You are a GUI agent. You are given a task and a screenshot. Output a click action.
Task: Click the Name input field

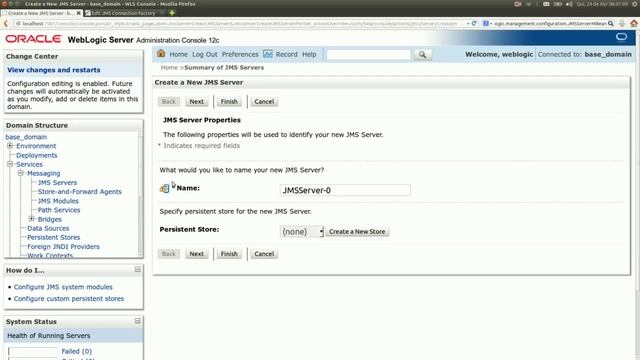click(345, 190)
